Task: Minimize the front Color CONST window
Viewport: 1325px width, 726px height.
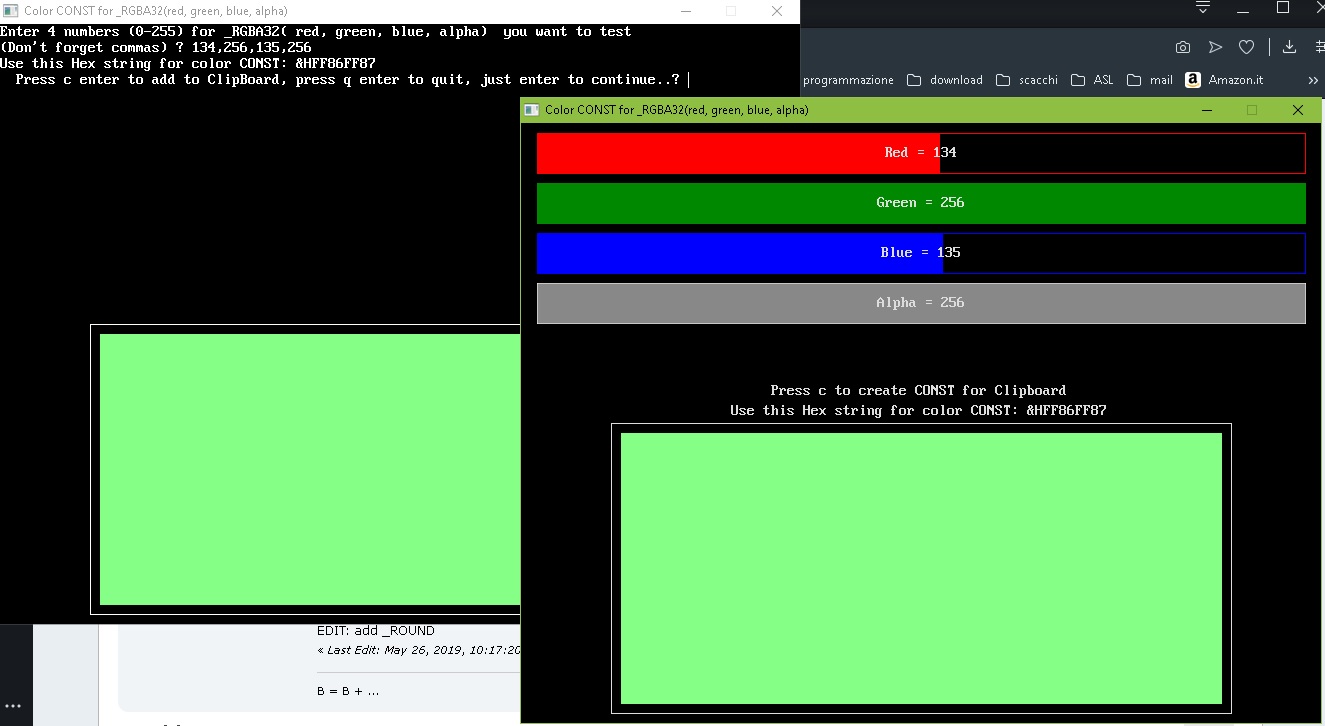Action: coord(1207,110)
